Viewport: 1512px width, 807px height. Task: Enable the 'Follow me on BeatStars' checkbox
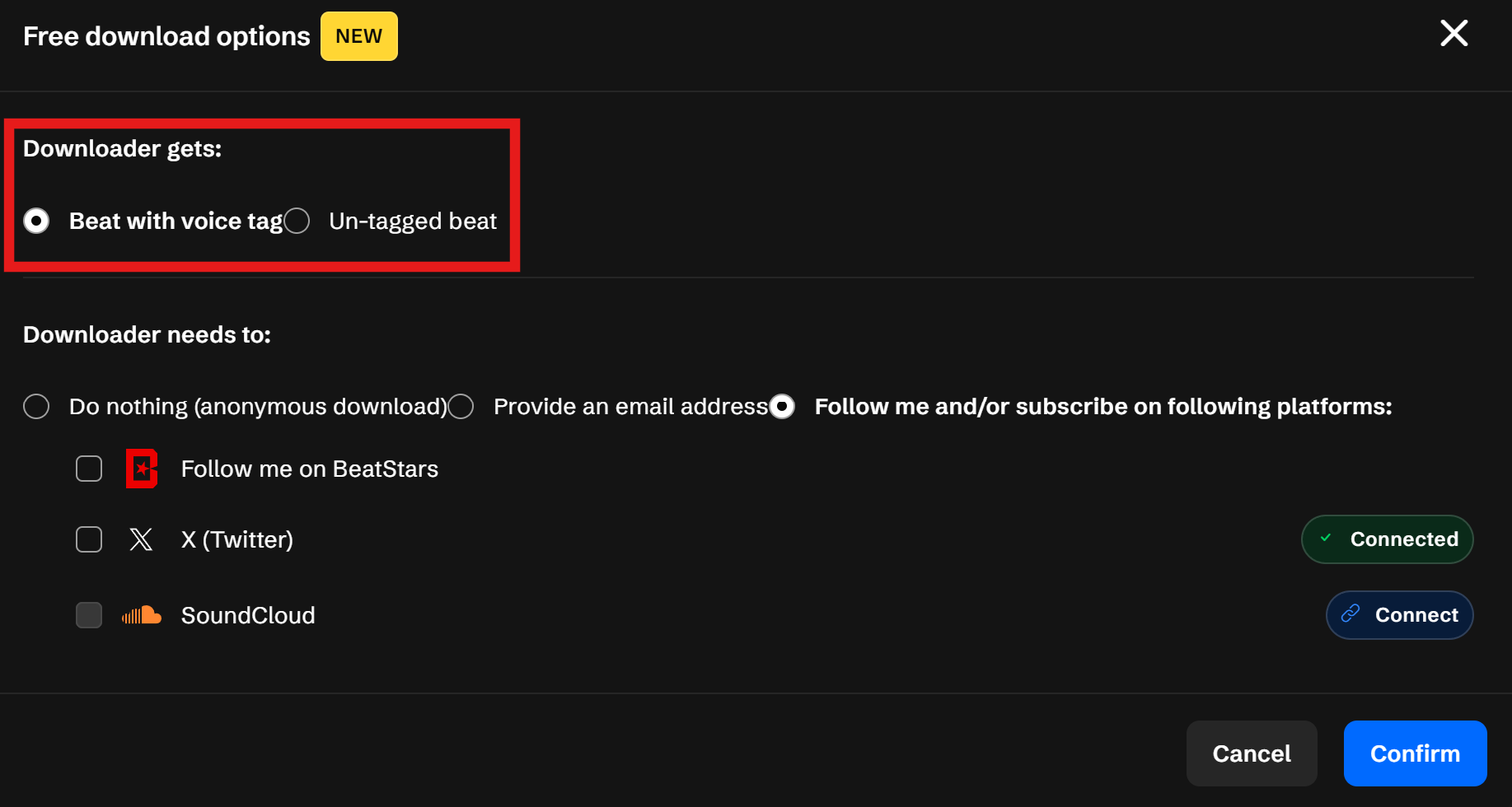pyautogui.click(x=89, y=469)
